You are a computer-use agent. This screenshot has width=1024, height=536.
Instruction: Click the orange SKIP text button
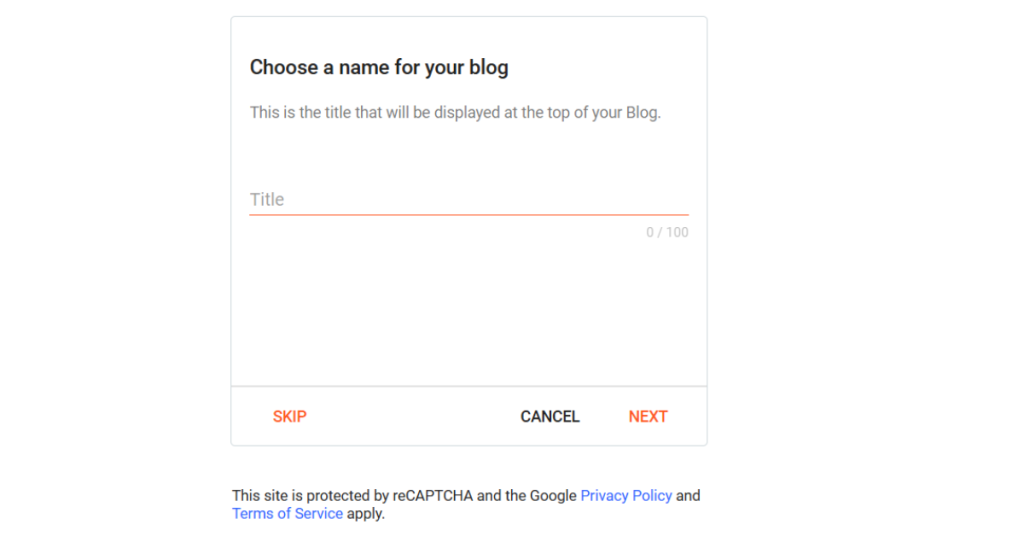[x=289, y=417]
